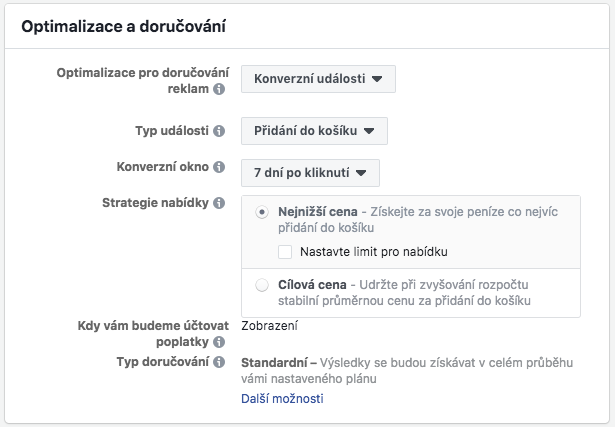Click the Další možnosti link
The height and width of the screenshot is (427, 615).
coord(282,398)
